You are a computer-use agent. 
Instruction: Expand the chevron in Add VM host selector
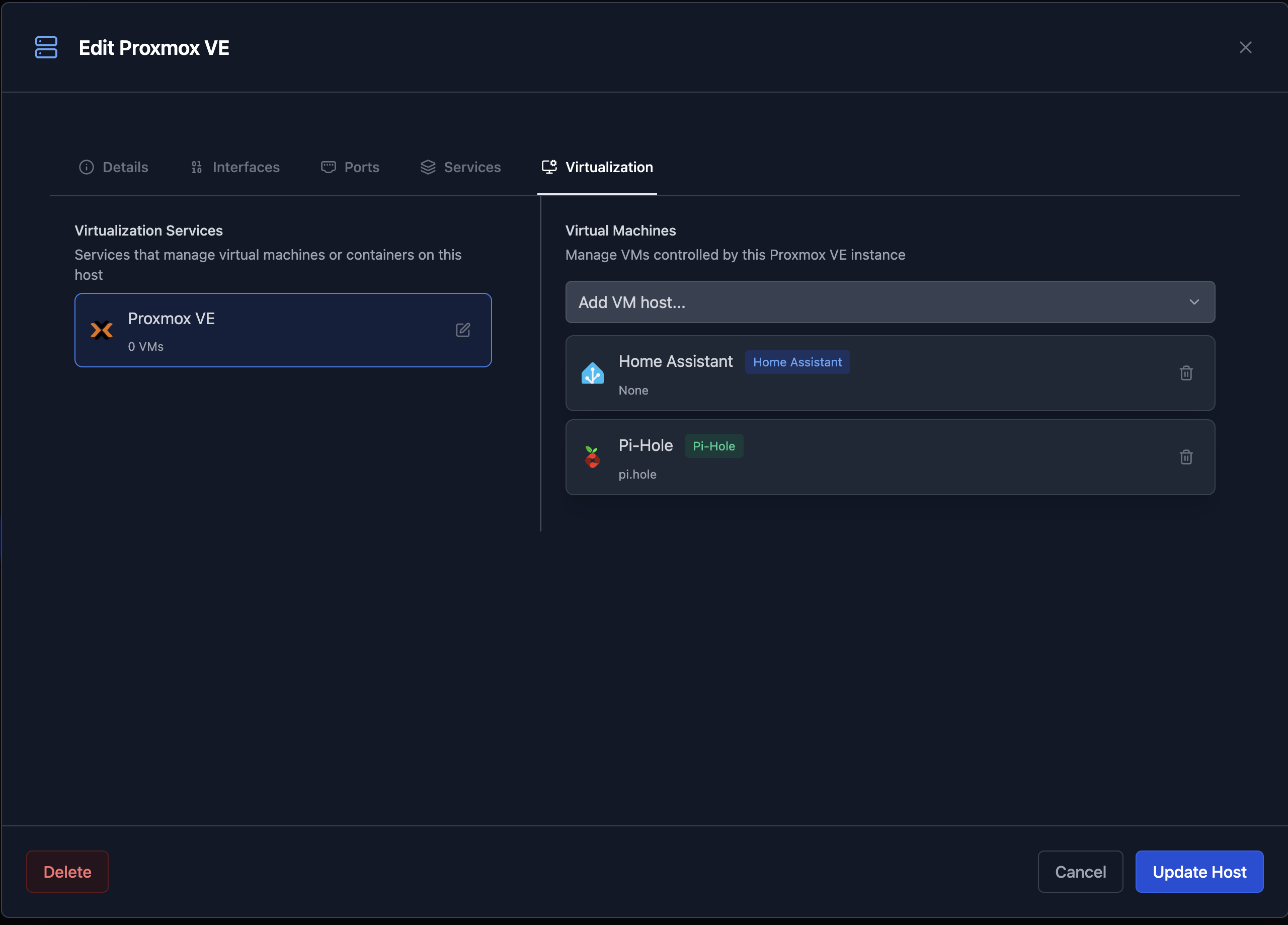(1194, 302)
